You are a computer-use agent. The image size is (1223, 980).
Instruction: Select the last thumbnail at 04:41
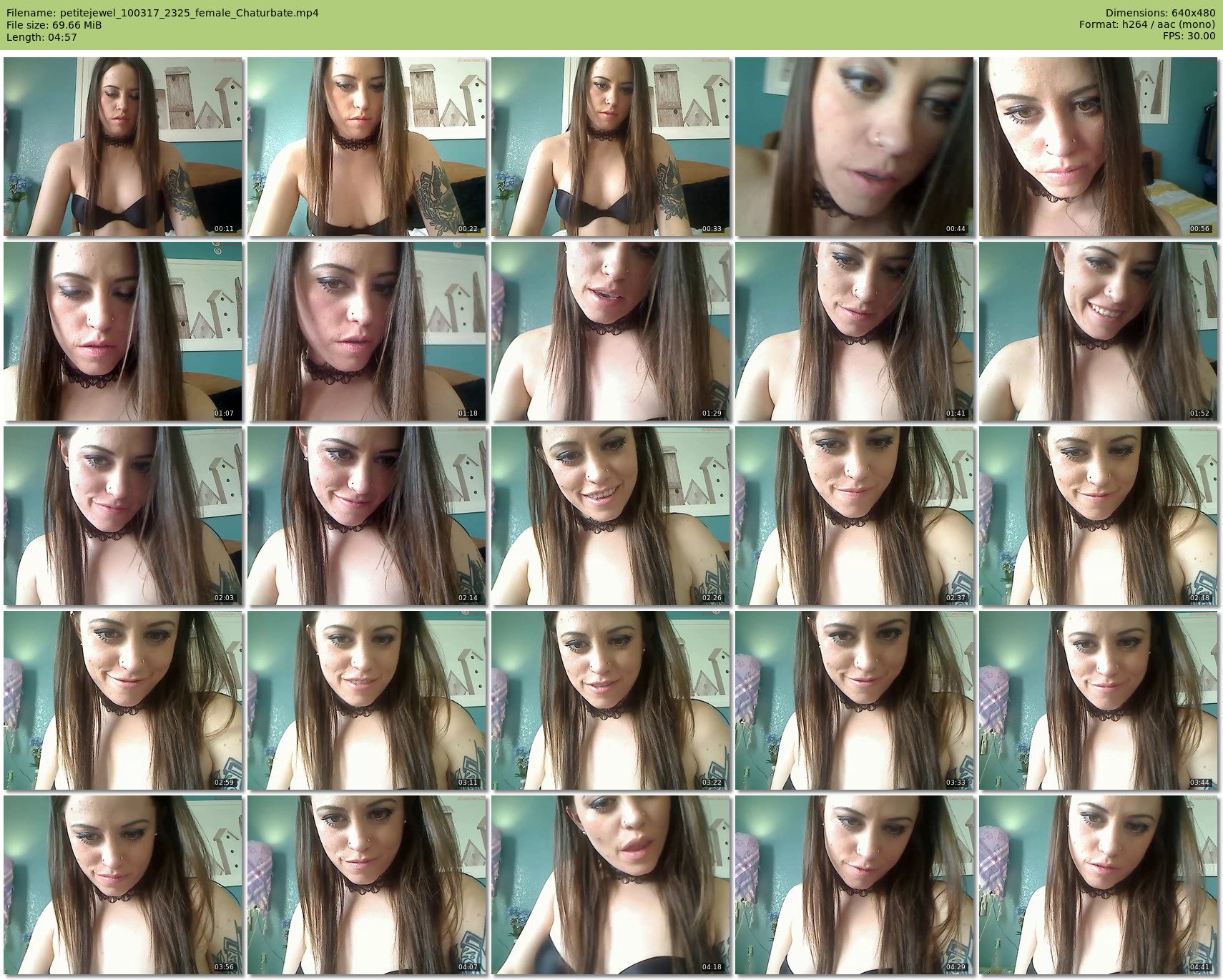(x=1099, y=885)
